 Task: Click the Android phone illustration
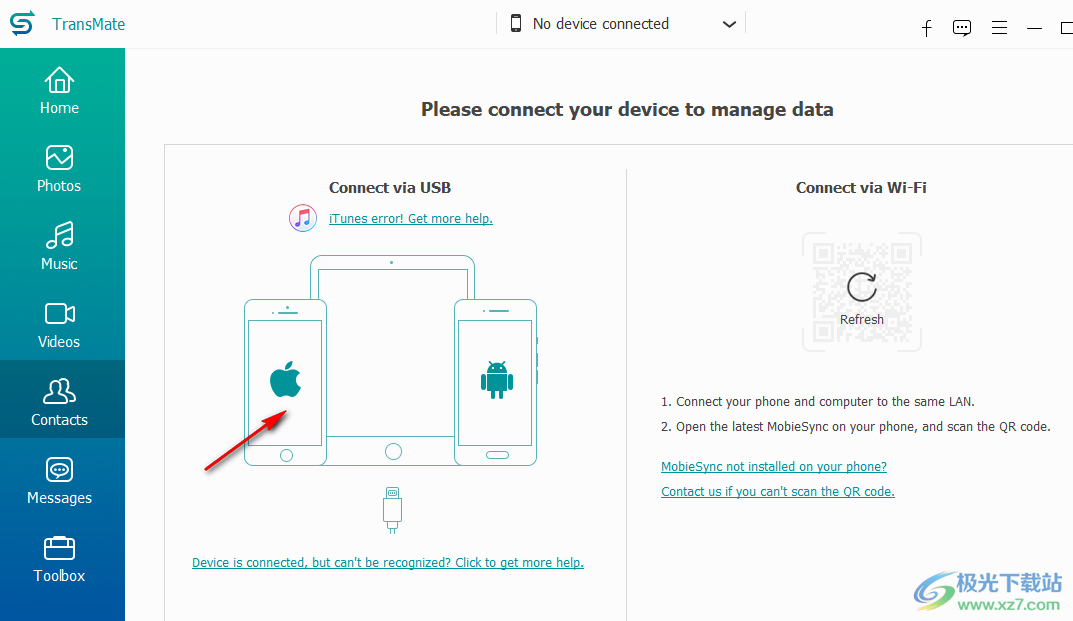(496, 382)
